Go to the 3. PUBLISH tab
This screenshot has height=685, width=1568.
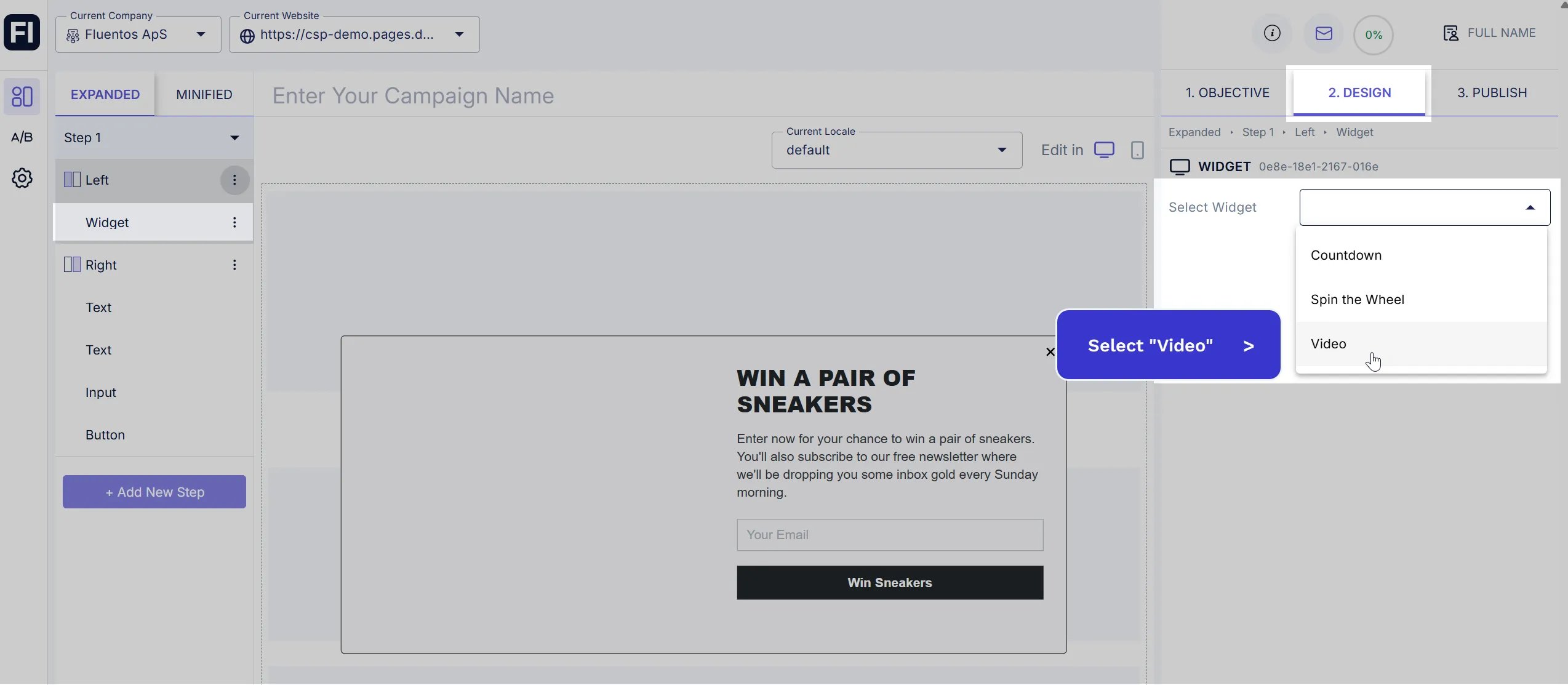coord(1492,93)
